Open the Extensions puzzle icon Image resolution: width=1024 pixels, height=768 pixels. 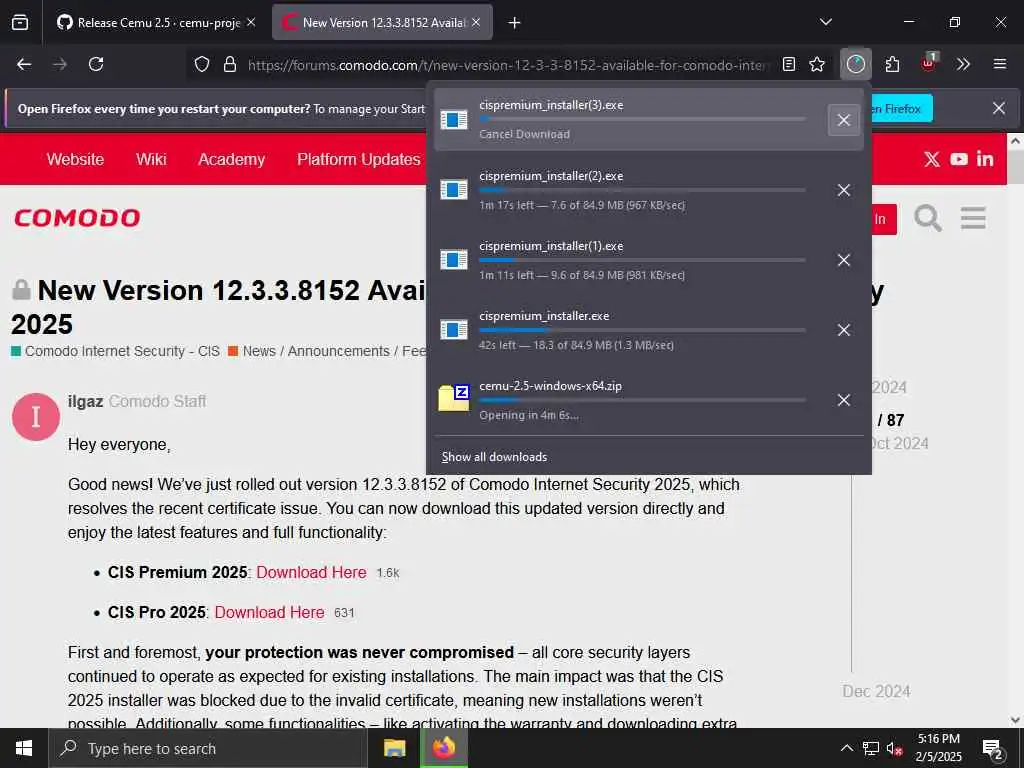coord(892,64)
